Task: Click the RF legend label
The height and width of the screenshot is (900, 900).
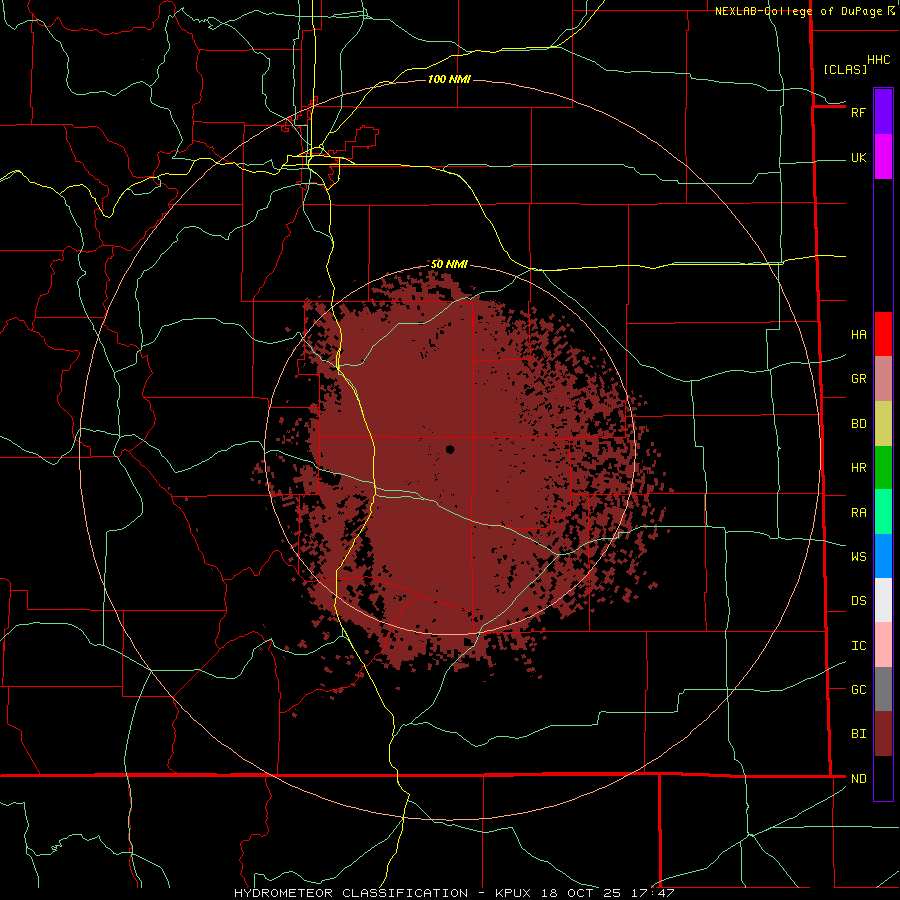Action: 858,112
